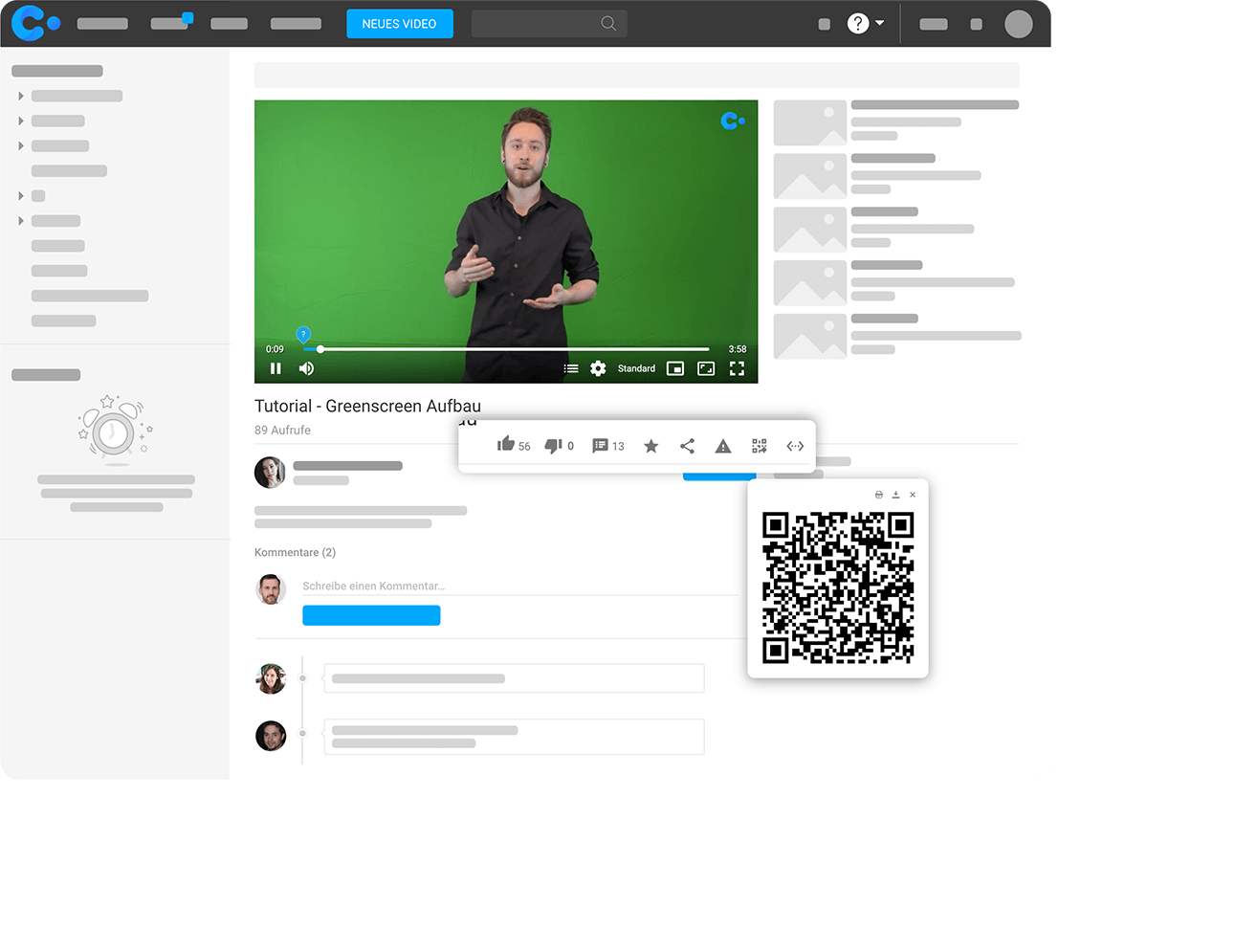Expand the fourth sidebar tree arrow

(x=21, y=195)
